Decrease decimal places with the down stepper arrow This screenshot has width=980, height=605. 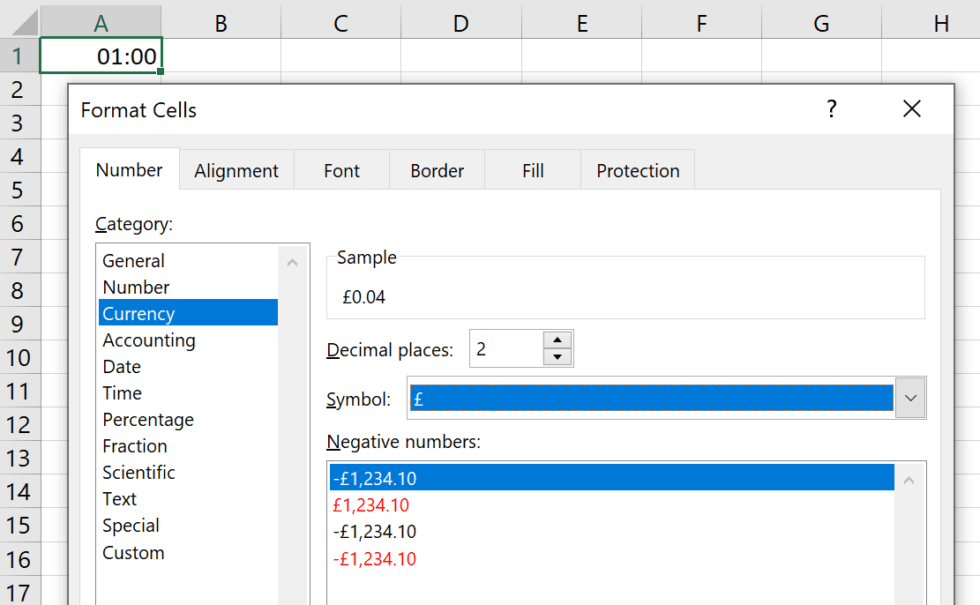[557, 356]
